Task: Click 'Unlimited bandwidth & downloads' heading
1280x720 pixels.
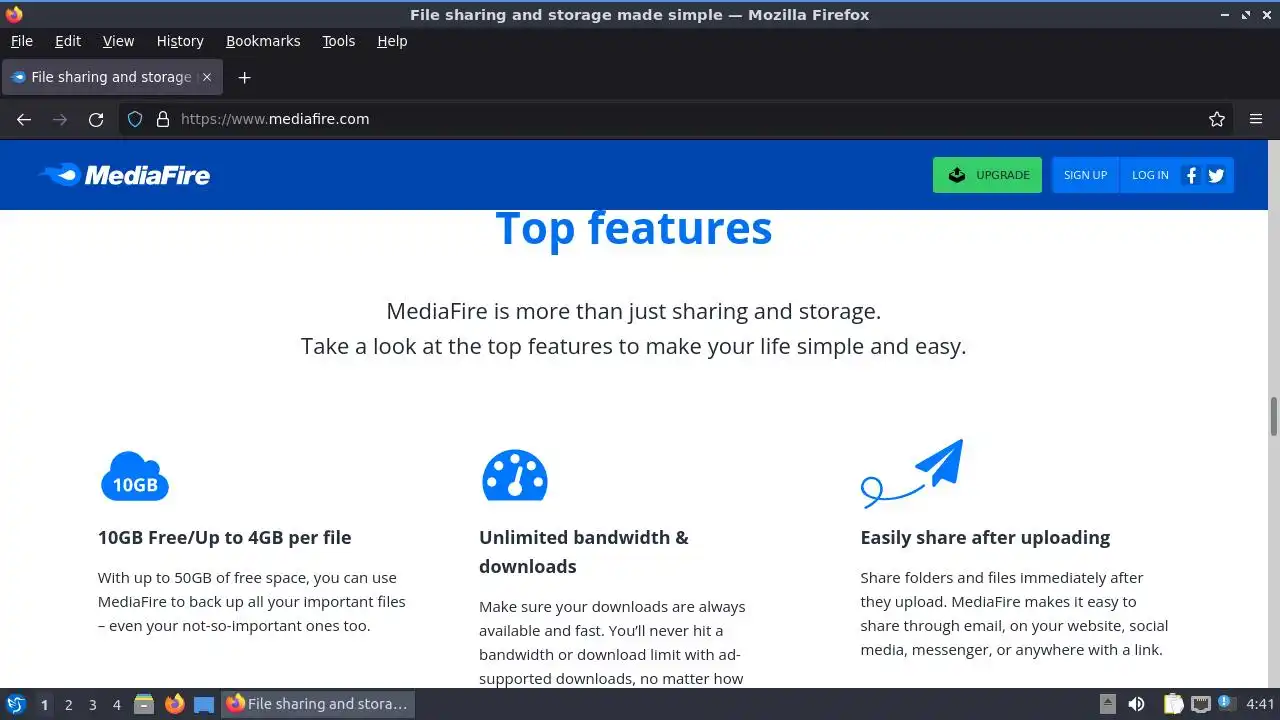Action: coord(584,551)
